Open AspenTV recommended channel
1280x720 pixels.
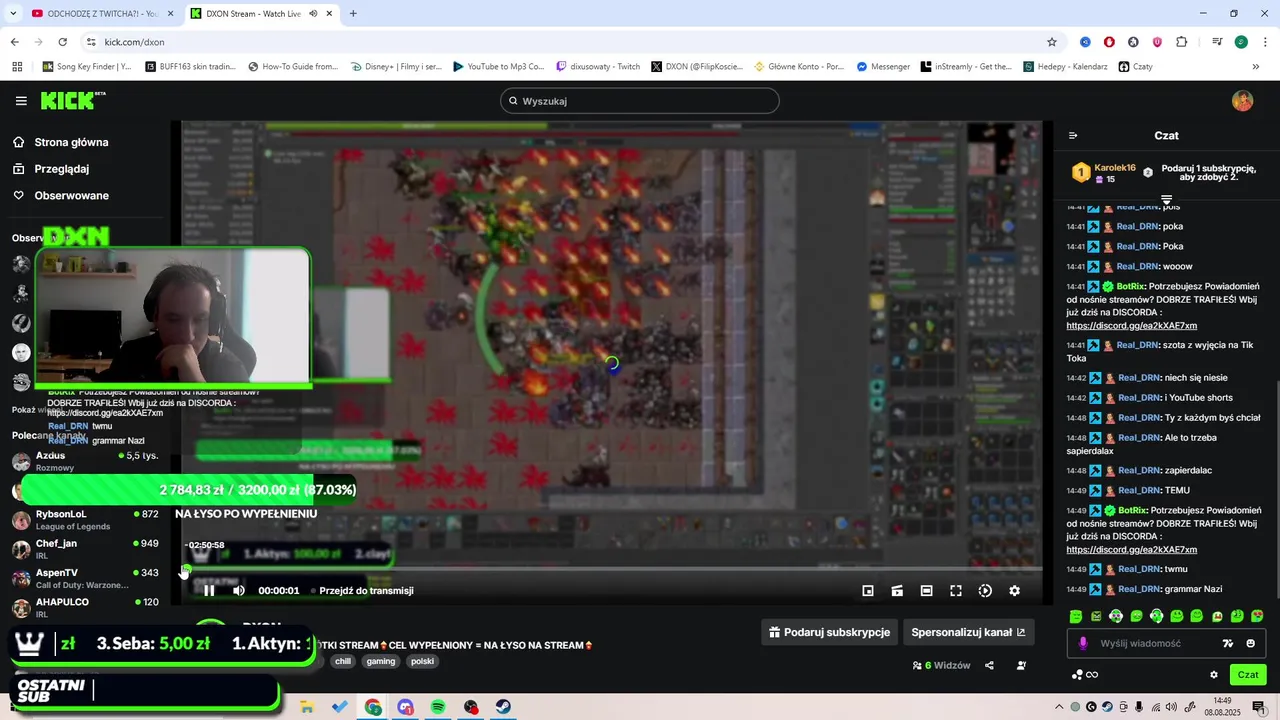(x=85, y=578)
